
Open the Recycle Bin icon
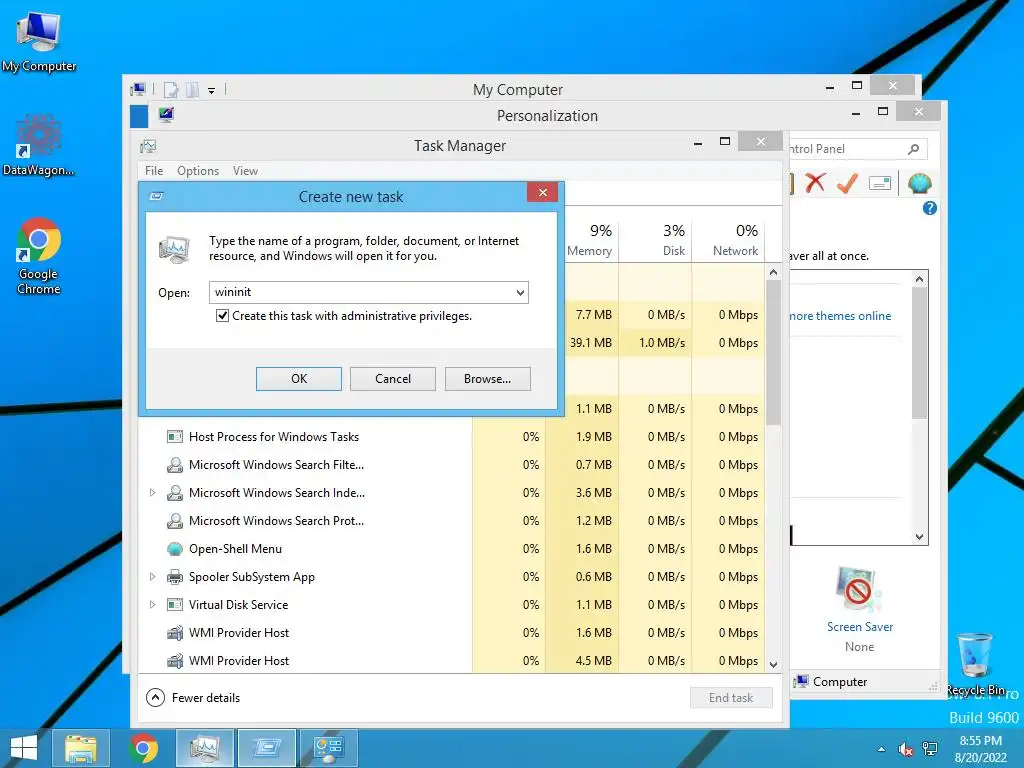pos(974,664)
